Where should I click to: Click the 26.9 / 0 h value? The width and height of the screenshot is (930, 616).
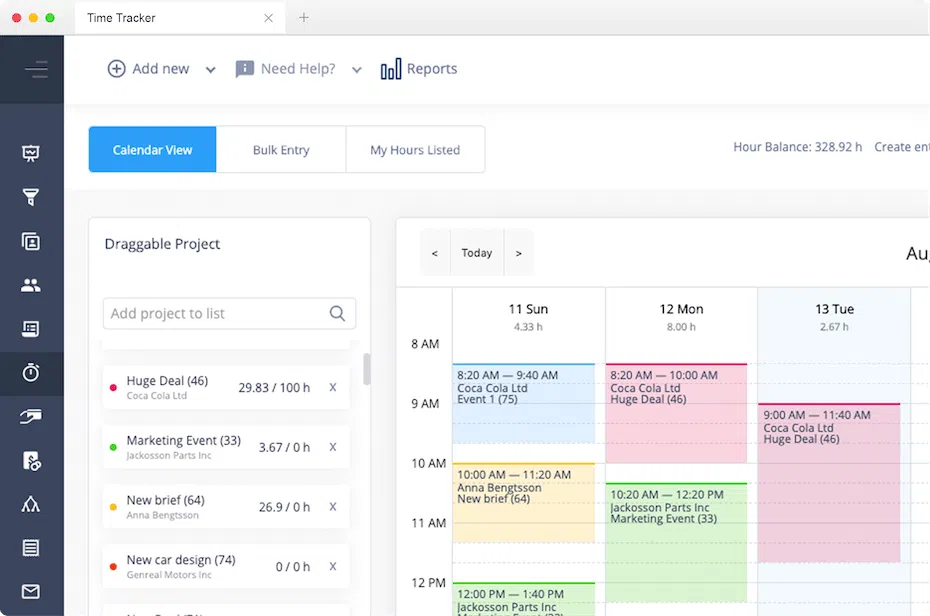[284, 508]
